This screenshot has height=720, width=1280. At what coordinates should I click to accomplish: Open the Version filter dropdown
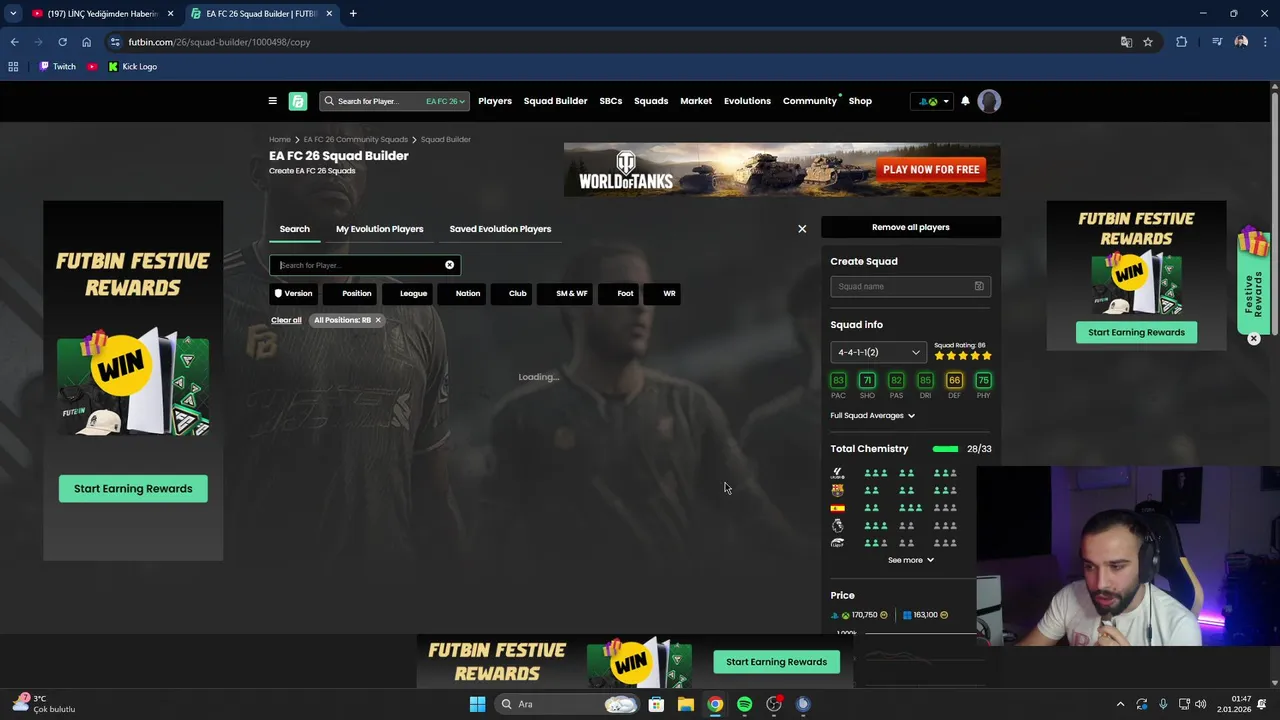point(293,294)
